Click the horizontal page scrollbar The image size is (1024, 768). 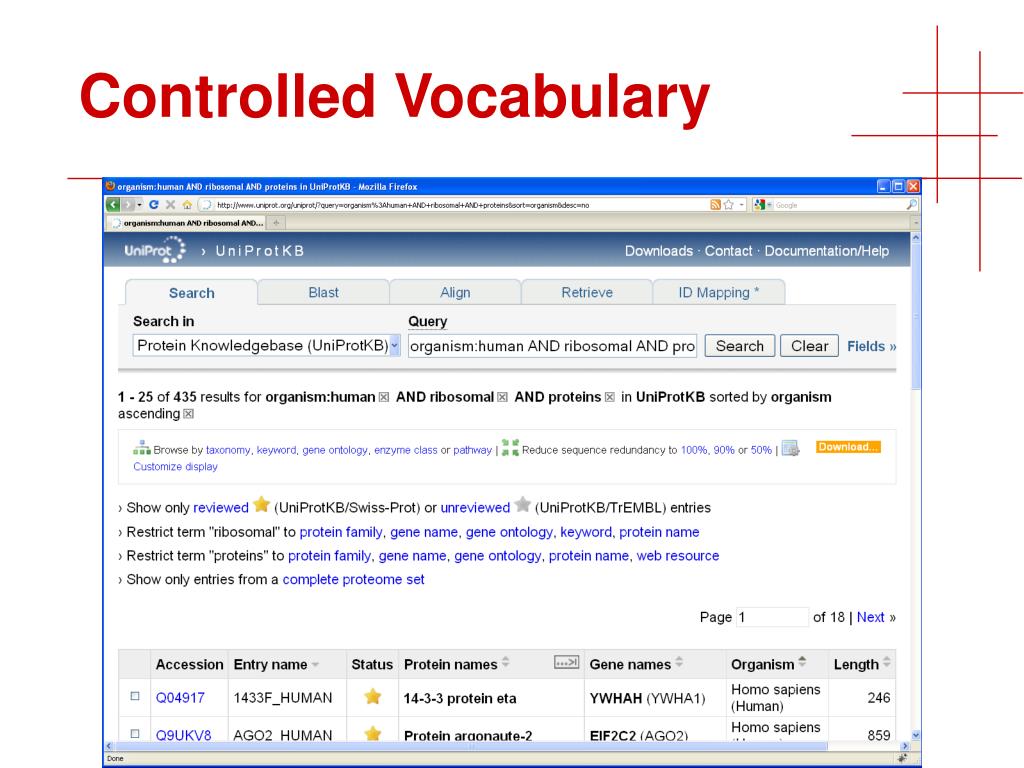(470, 746)
